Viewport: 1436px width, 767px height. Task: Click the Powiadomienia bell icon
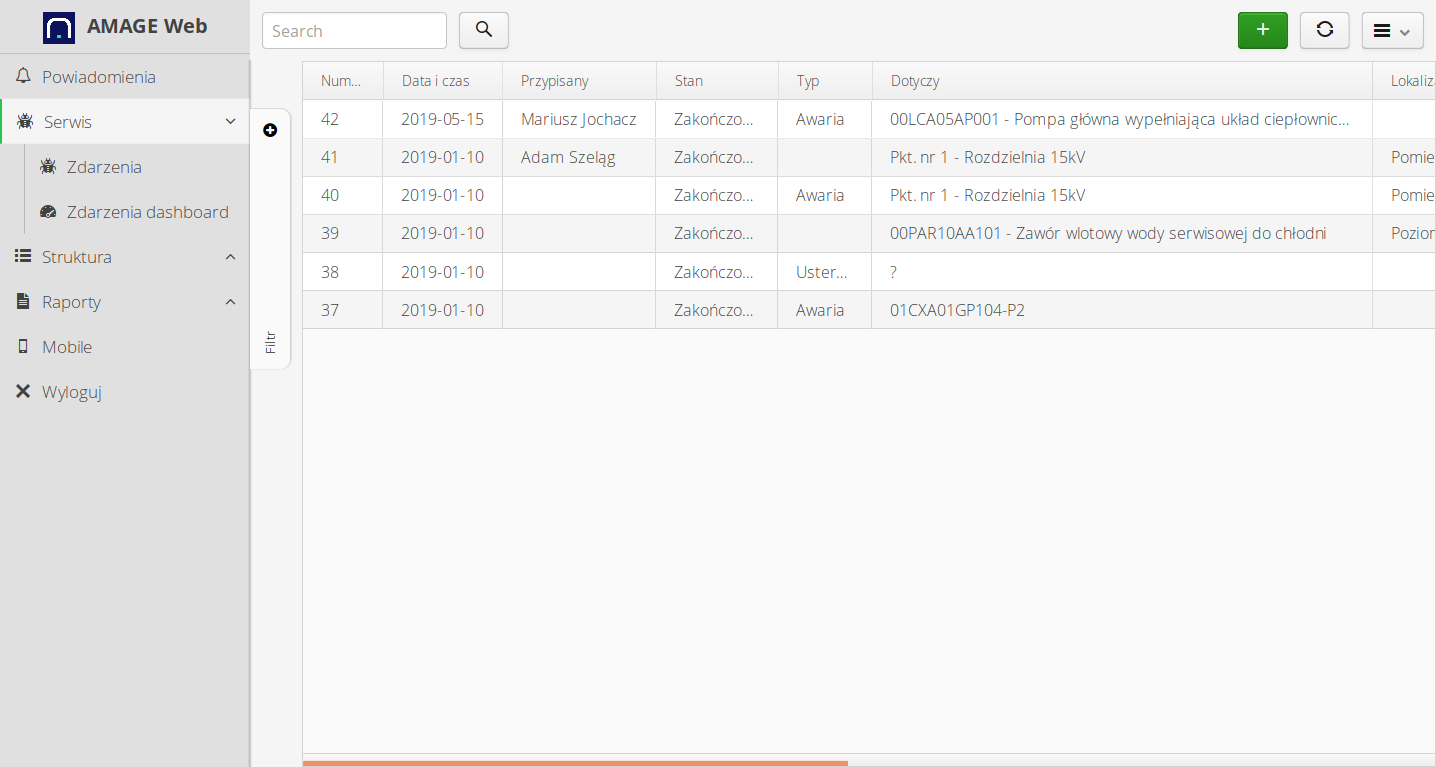[22, 76]
